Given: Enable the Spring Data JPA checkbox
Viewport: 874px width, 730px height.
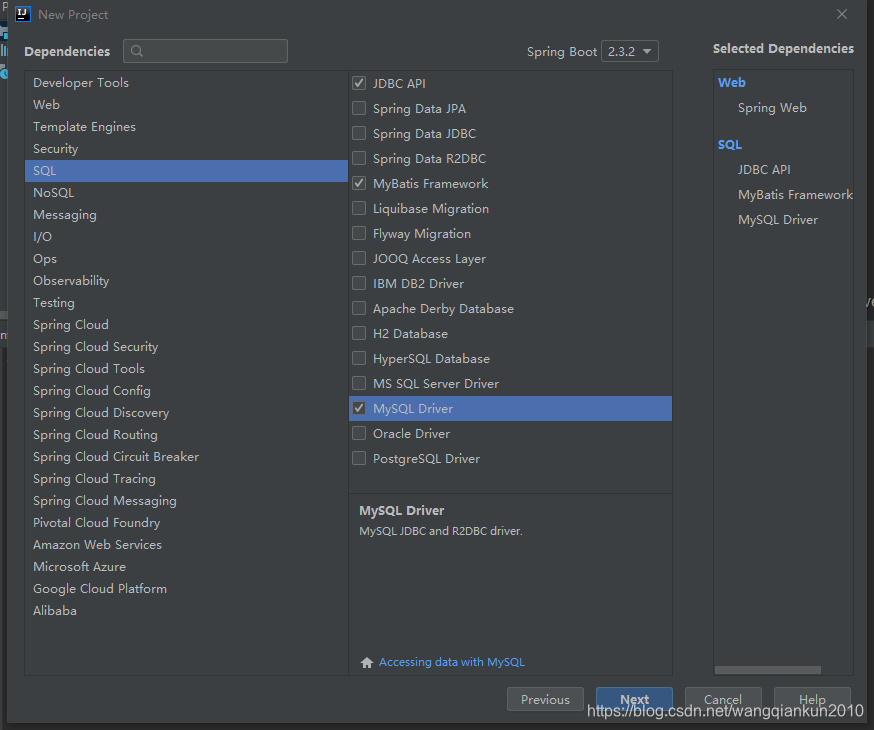Looking at the screenshot, I should pos(359,108).
